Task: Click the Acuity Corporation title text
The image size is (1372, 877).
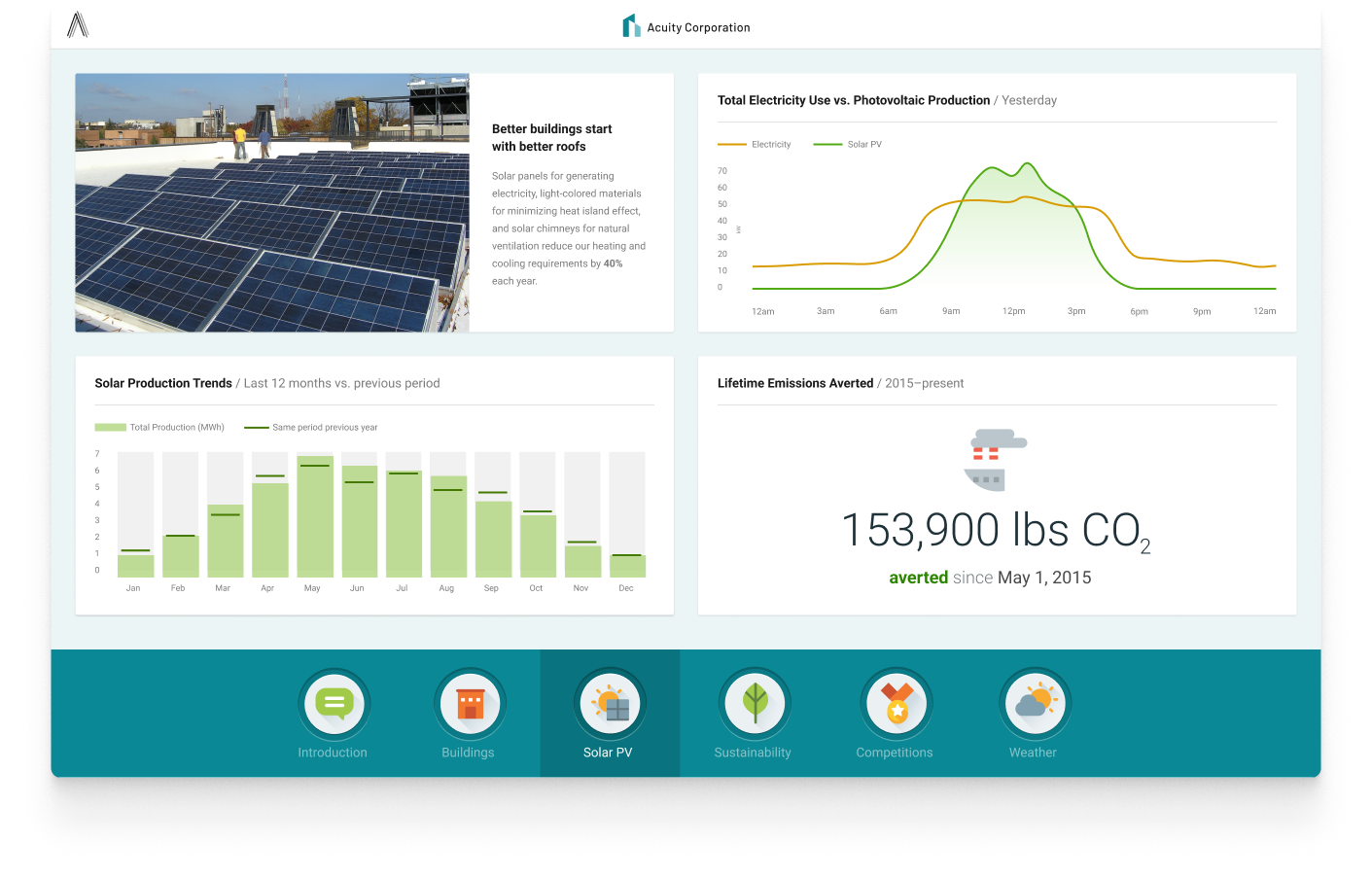Action: tap(698, 28)
